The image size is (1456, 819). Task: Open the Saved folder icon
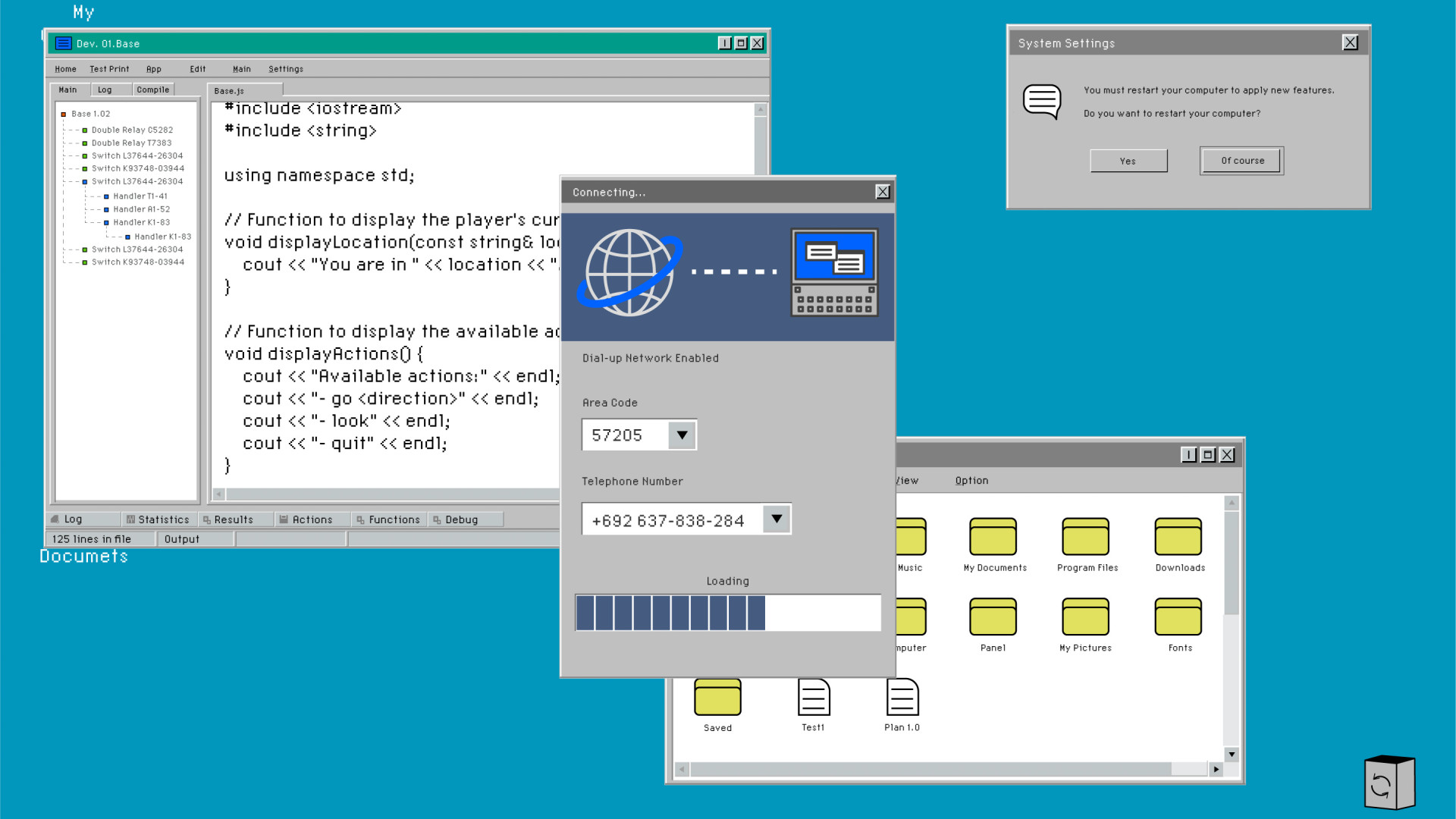coord(717,698)
